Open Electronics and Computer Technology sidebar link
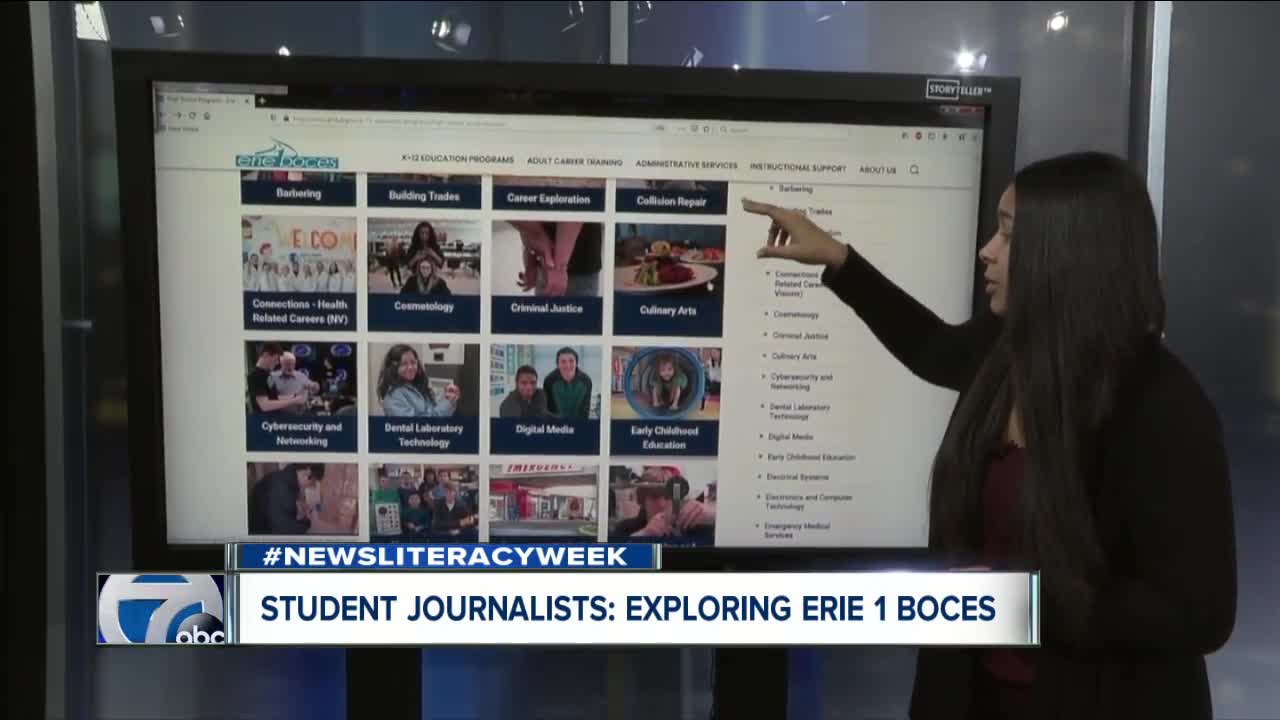The image size is (1280, 720). tap(808, 501)
